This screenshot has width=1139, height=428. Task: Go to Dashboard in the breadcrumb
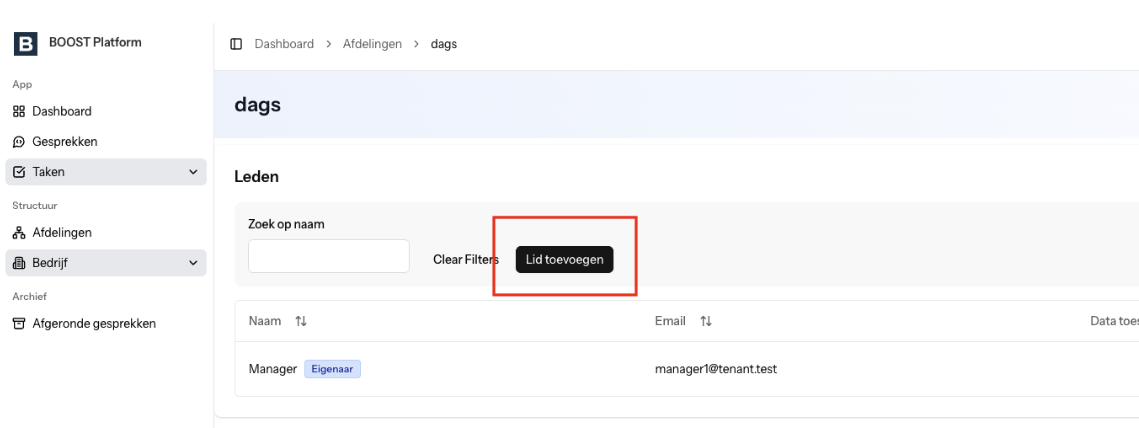(284, 44)
